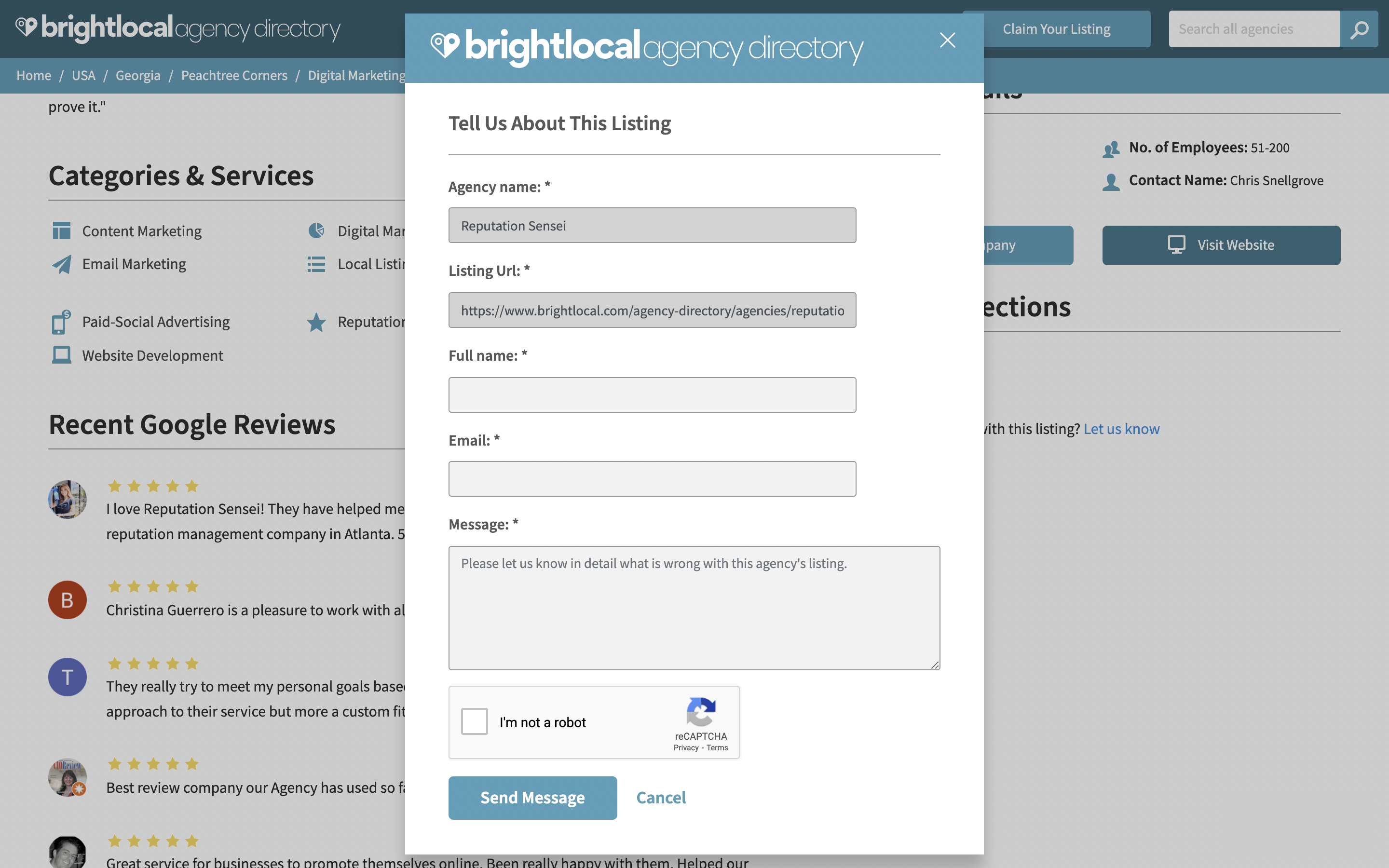Click the Contact Name person icon

tap(1111, 182)
